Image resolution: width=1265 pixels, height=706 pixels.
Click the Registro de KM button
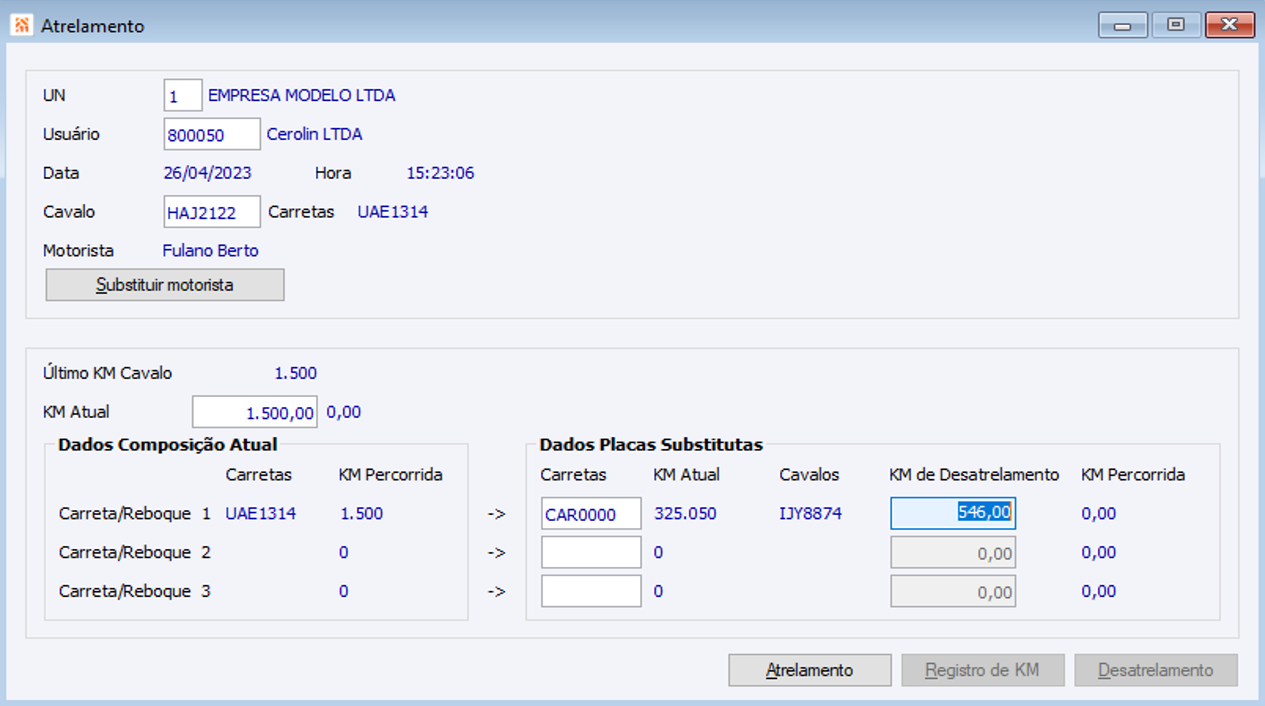click(982, 670)
